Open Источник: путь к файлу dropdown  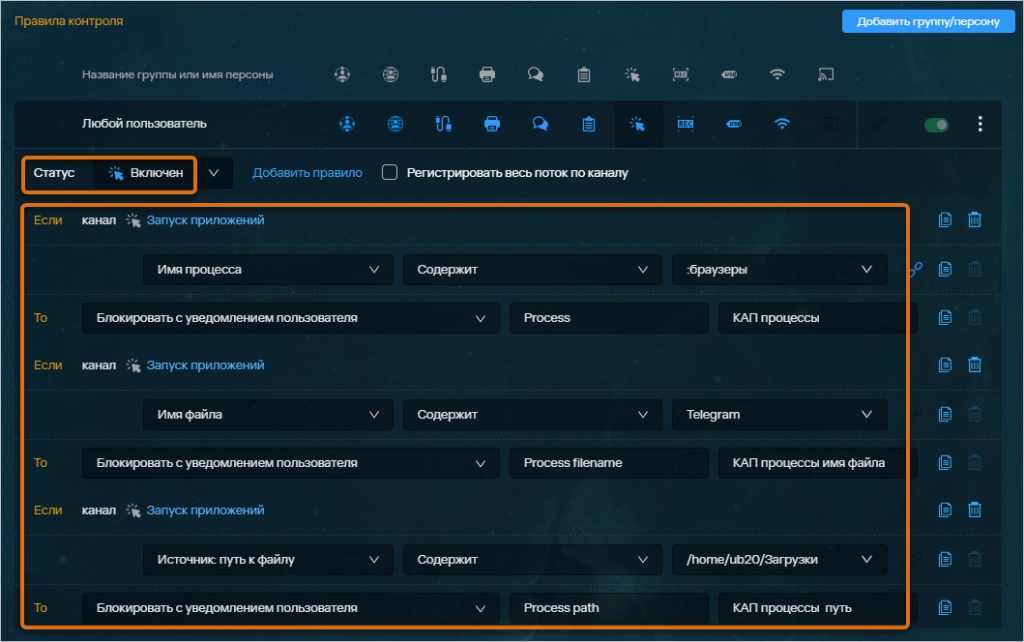tap(267, 560)
